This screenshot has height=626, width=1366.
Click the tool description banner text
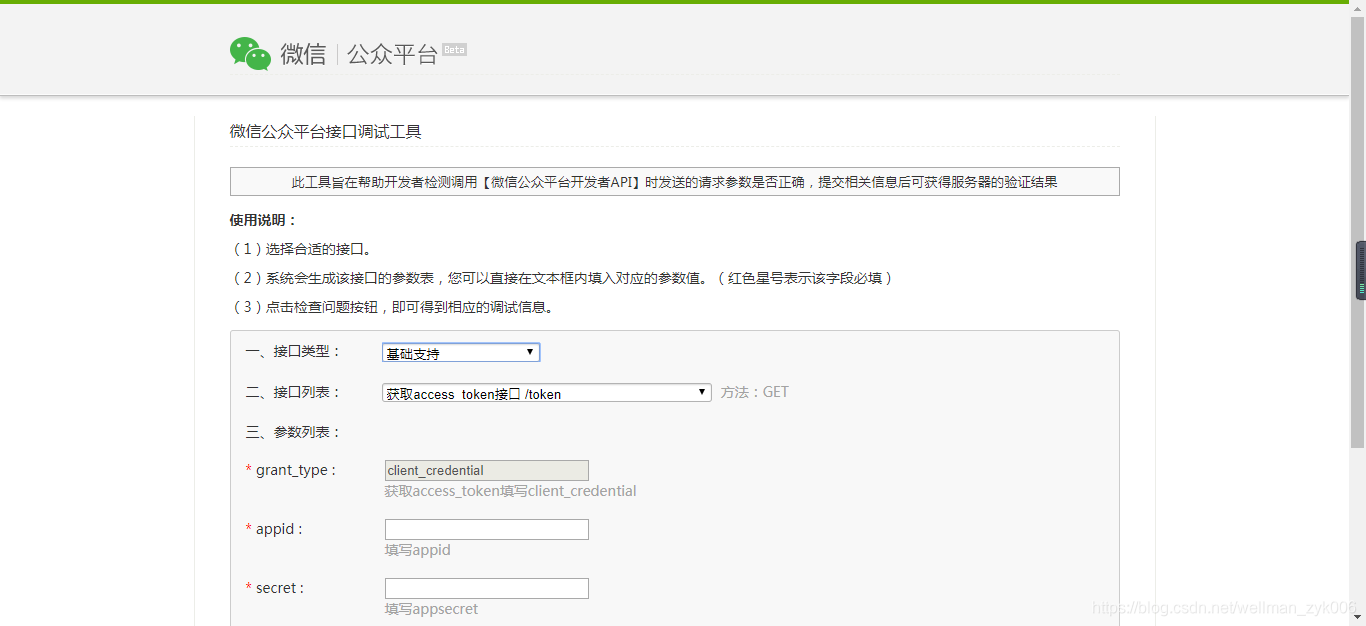pyautogui.click(x=675, y=182)
